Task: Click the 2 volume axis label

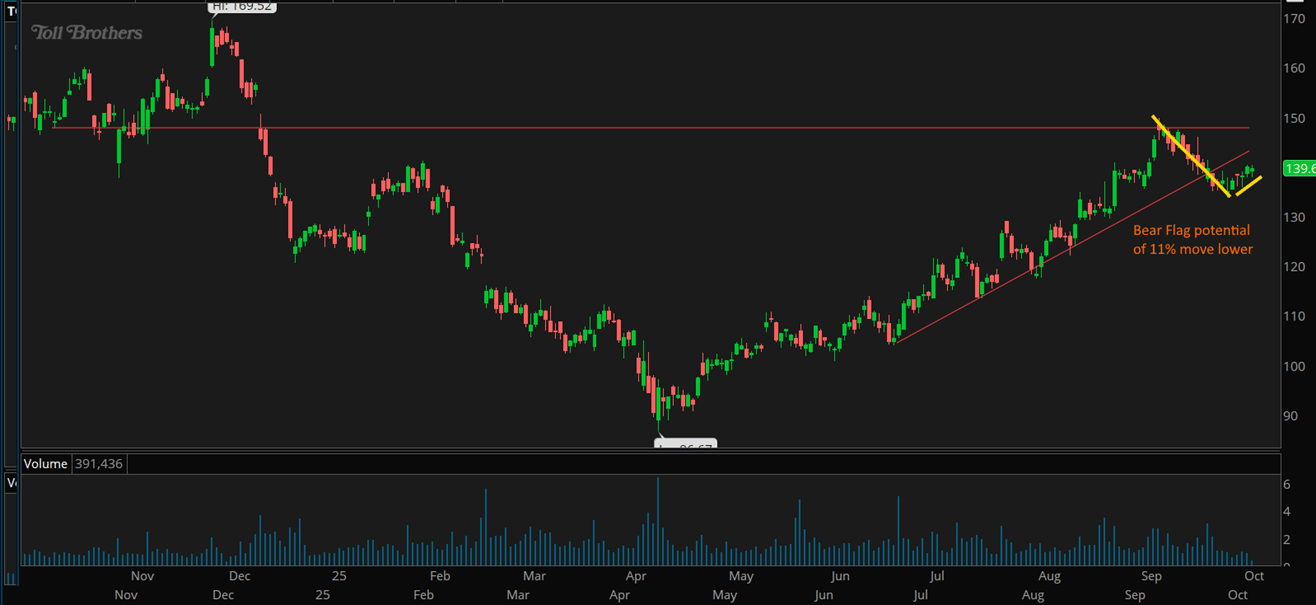Action: point(1288,540)
